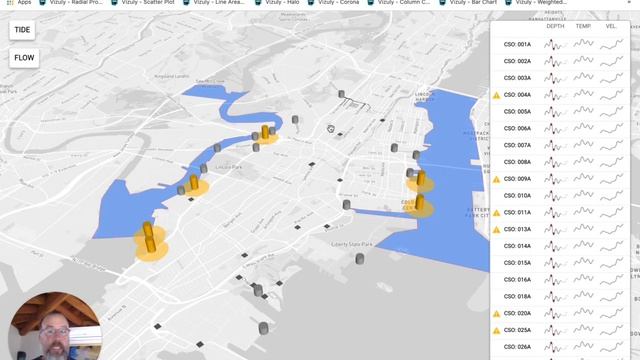This screenshot has height=360, width=640.
Task: Open the Vizuly - Corona tab
Action: (x=333, y=2)
